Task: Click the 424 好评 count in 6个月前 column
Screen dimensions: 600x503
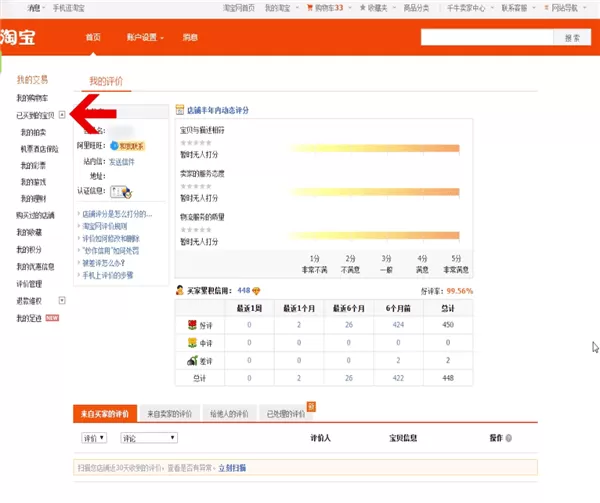Action: (x=398, y=325)
